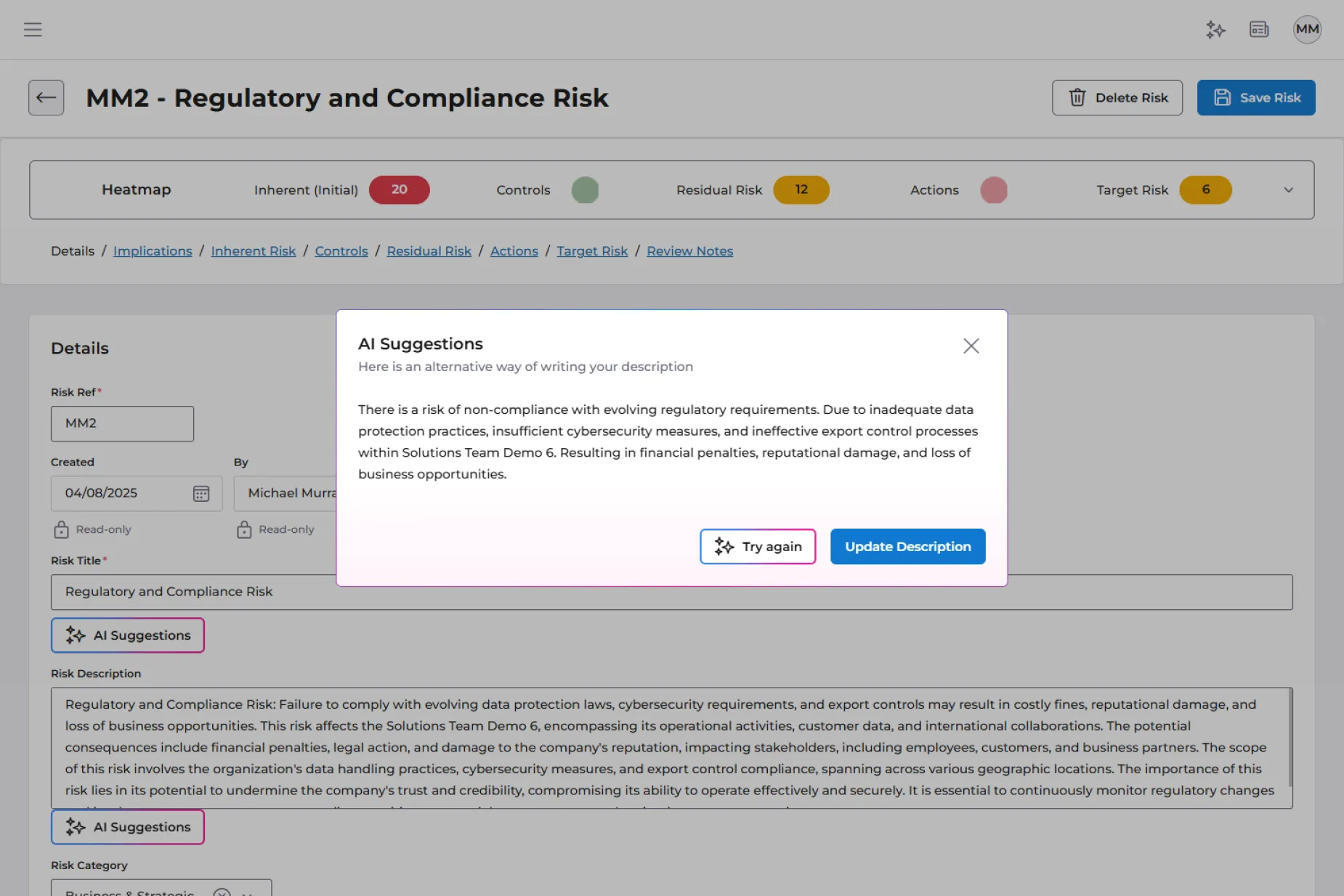
Task: Jump to the Implications section
Action: [153, 251]
